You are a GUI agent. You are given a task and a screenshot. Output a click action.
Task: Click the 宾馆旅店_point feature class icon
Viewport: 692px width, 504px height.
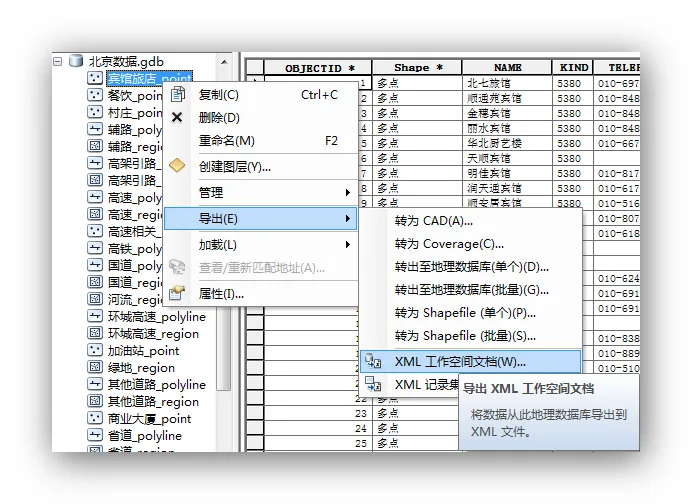click(95, 79)
